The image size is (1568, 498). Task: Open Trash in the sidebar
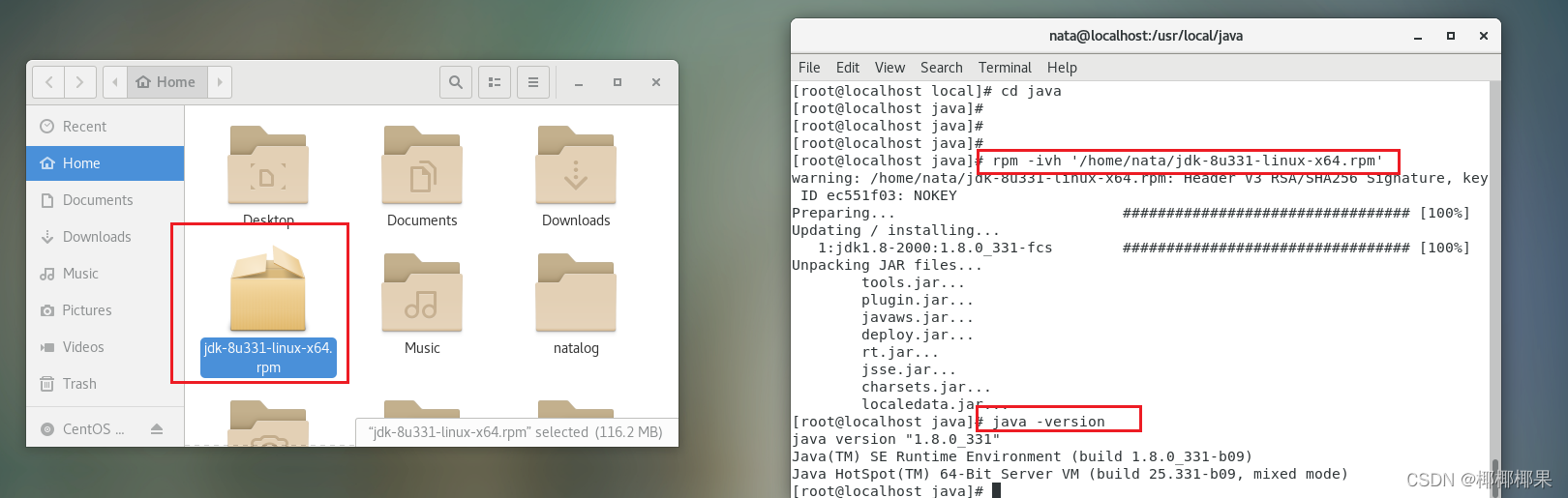click(x=105, y=384)
